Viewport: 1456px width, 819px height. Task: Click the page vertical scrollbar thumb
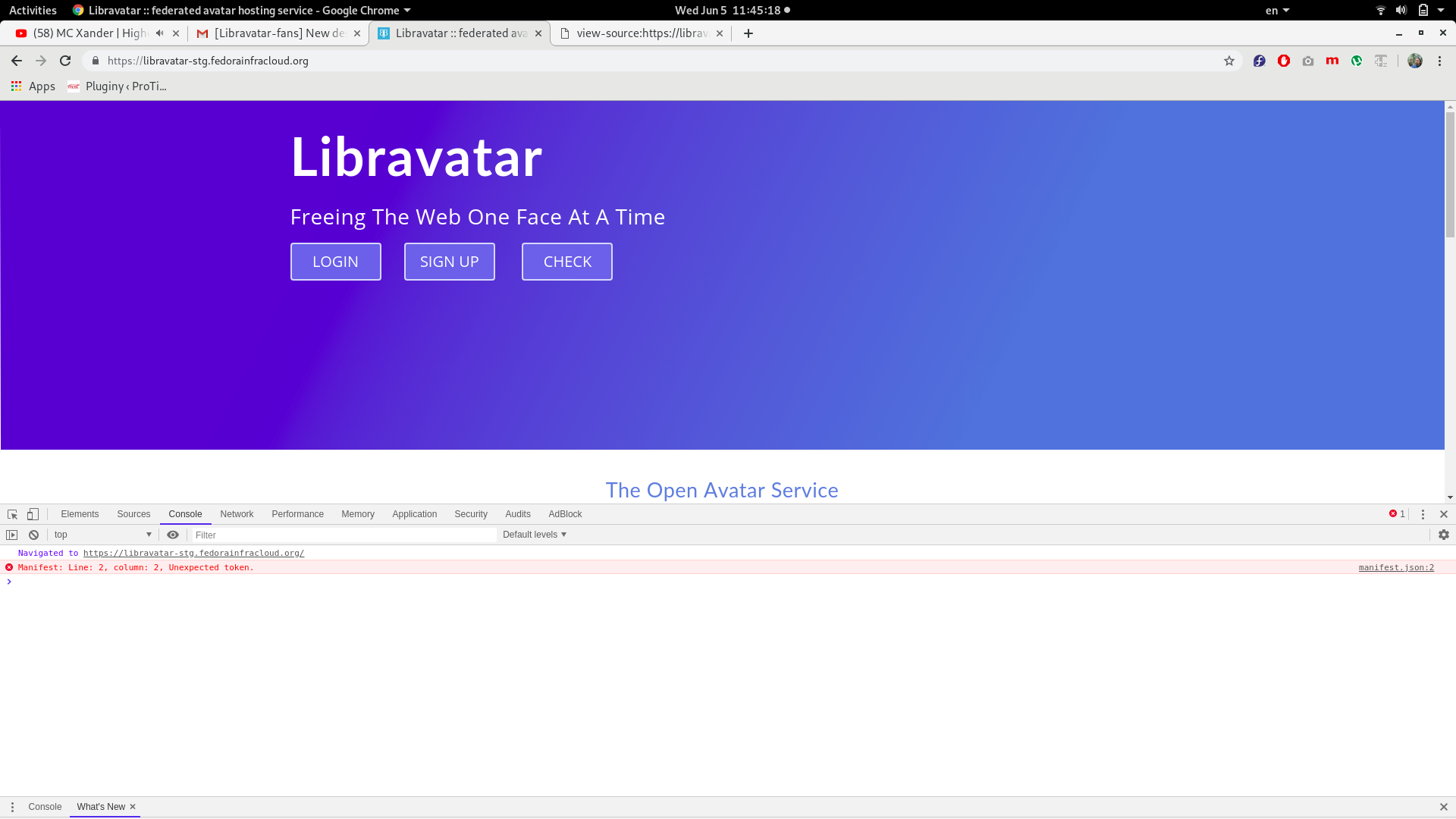coord(1450,174)
